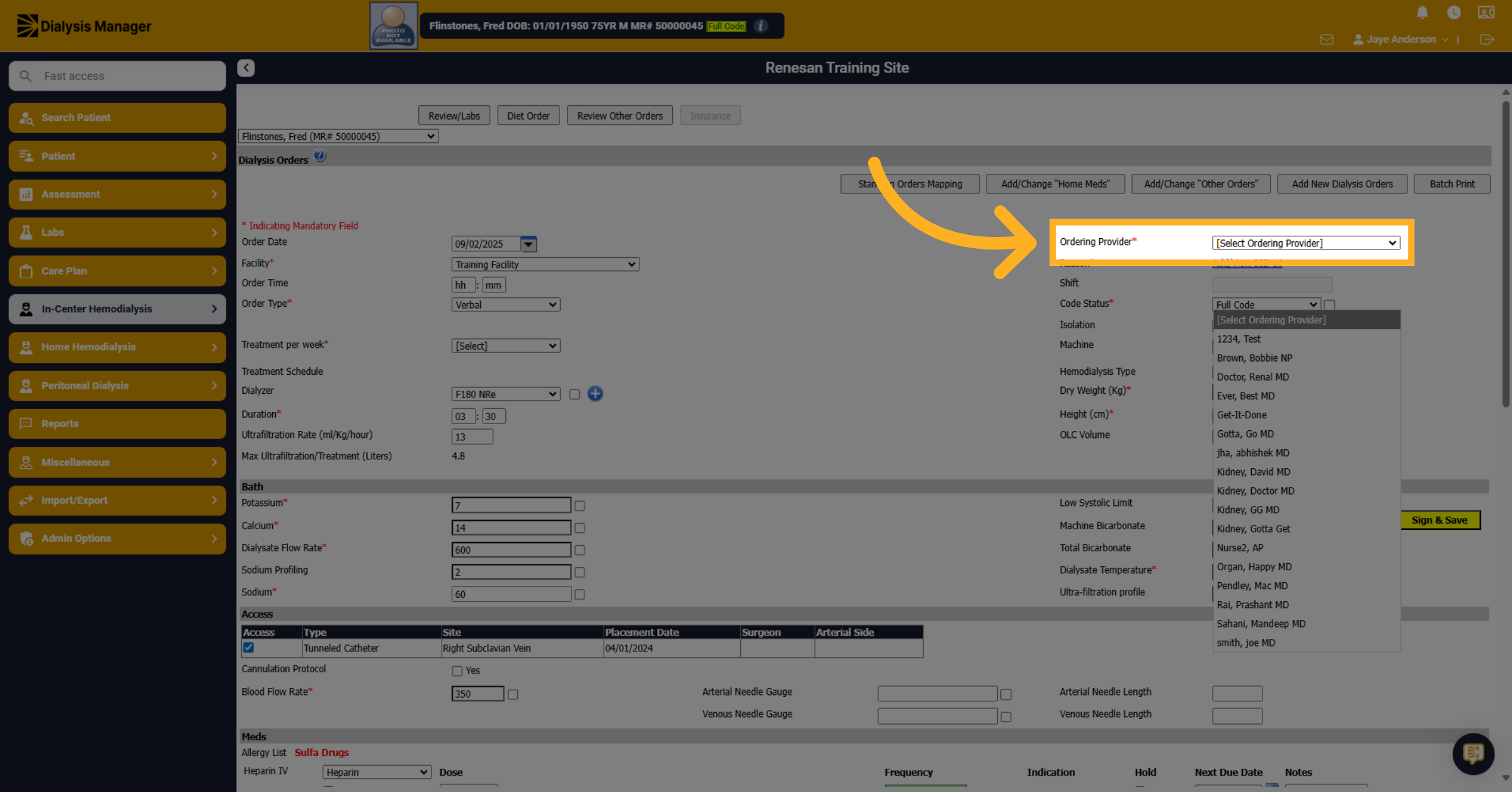The image size is (1512, 792).
Task: Open the Code Status dropdown showing Full Code
Action: [x=1266, y=305]
